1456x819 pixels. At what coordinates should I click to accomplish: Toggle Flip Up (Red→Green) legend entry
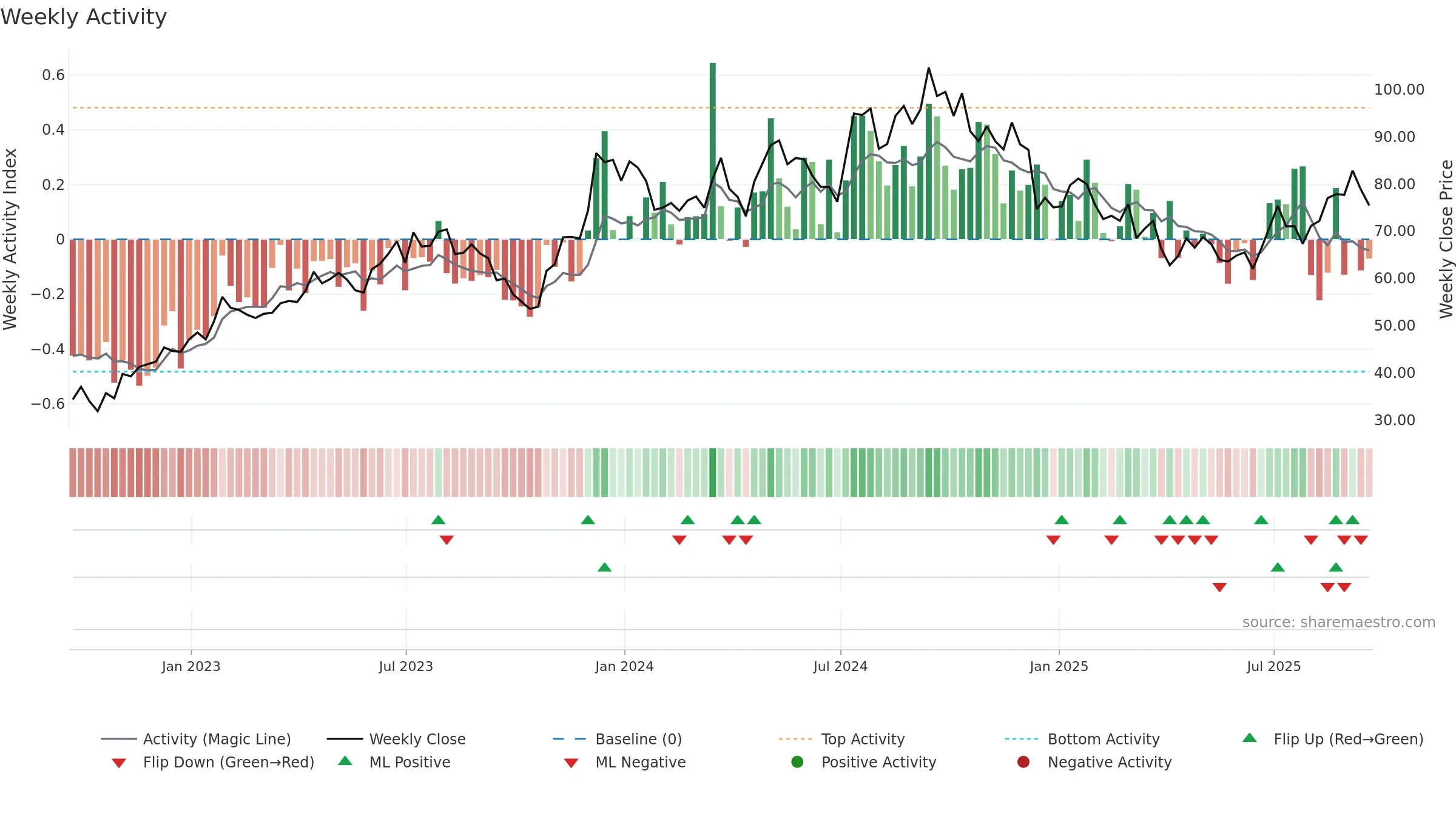(1333, 739)
